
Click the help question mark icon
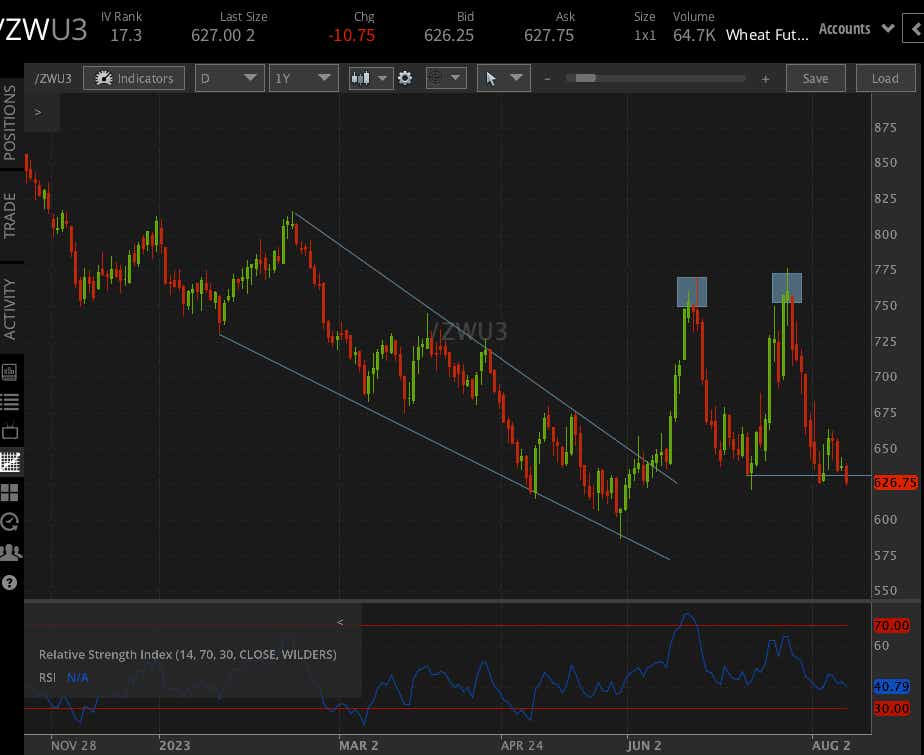(x=10, y=581)
